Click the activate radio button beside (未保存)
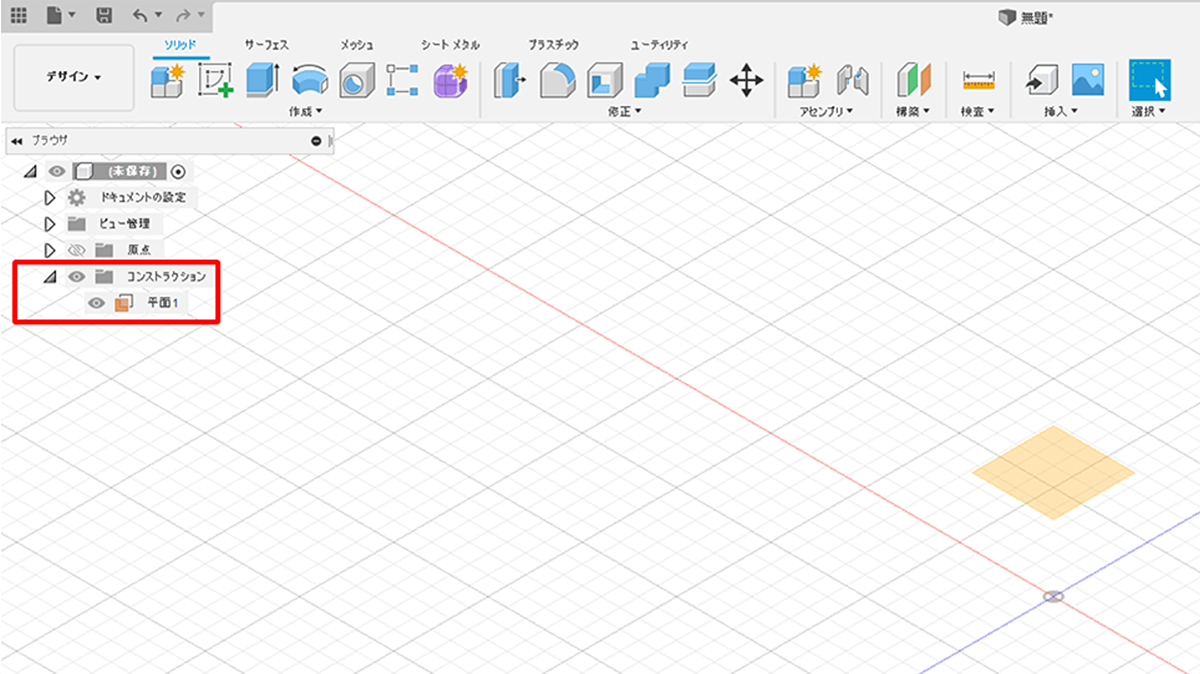1200x674 pixels. (x=179, y=171)
